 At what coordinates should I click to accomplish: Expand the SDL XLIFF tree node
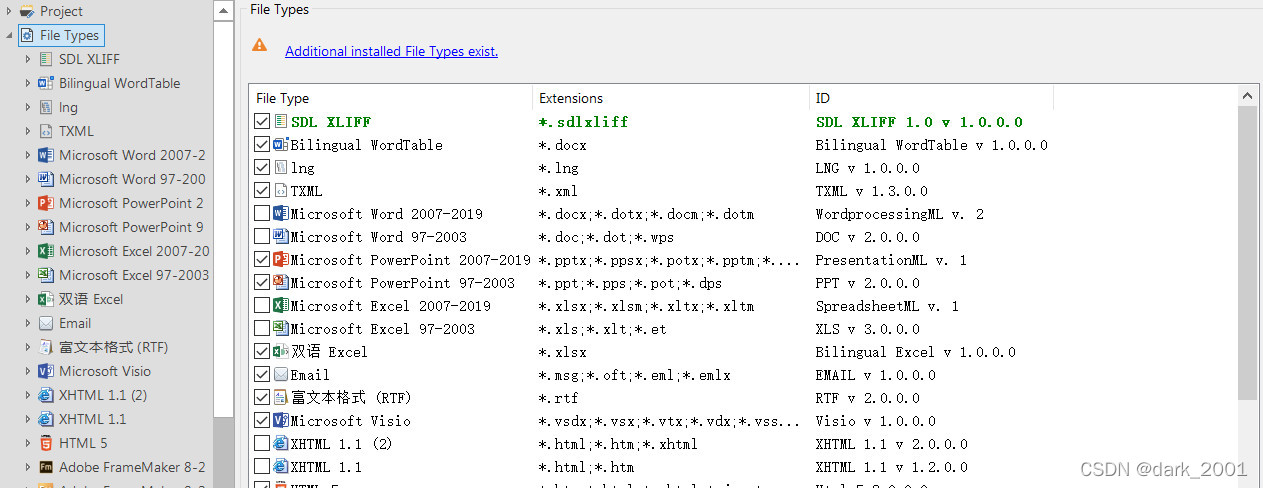tap(28, 59)
